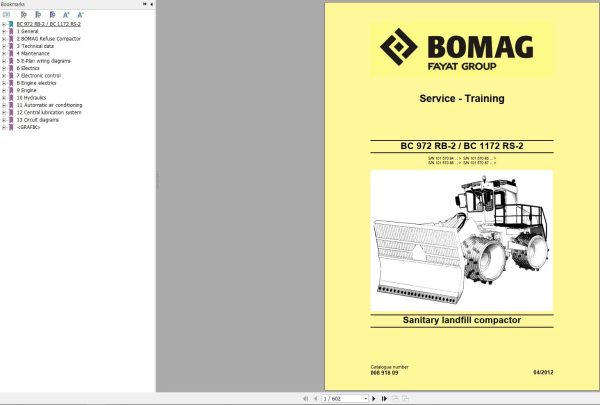600x405 pixels.
Task: Click the Bookmarks panel title
Action: click(13, 4)
